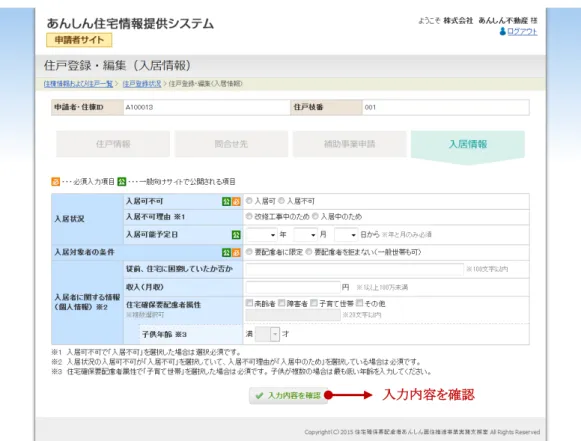This screenshot has height=441, width=581.
Task: Click the orange 必 icon in 入居対象者の条件 row
Action: (236, 252)
